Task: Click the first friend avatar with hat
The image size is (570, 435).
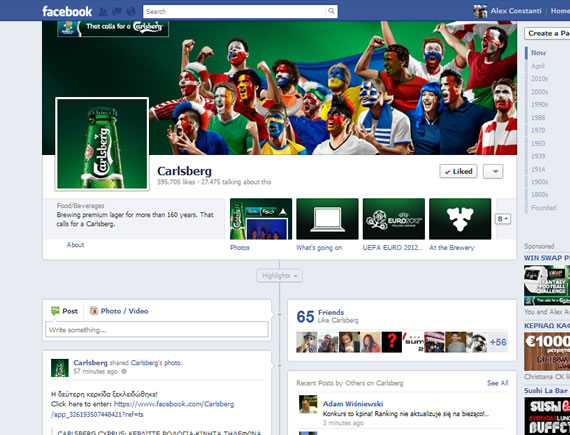Action: coord(306,342)
